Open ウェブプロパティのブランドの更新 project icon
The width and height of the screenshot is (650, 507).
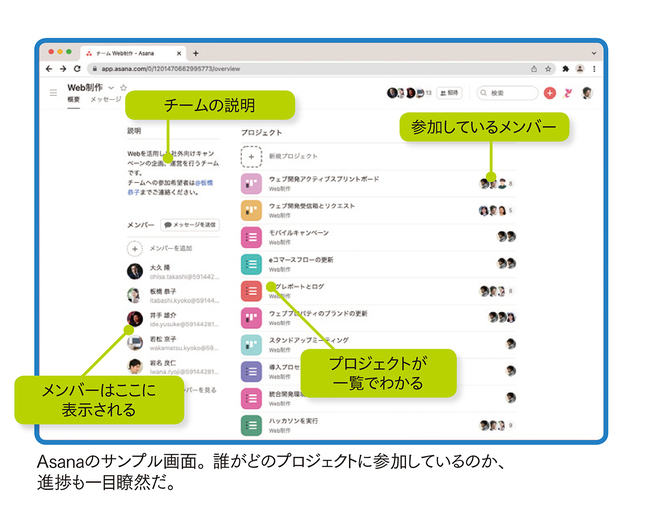(251, 318)
